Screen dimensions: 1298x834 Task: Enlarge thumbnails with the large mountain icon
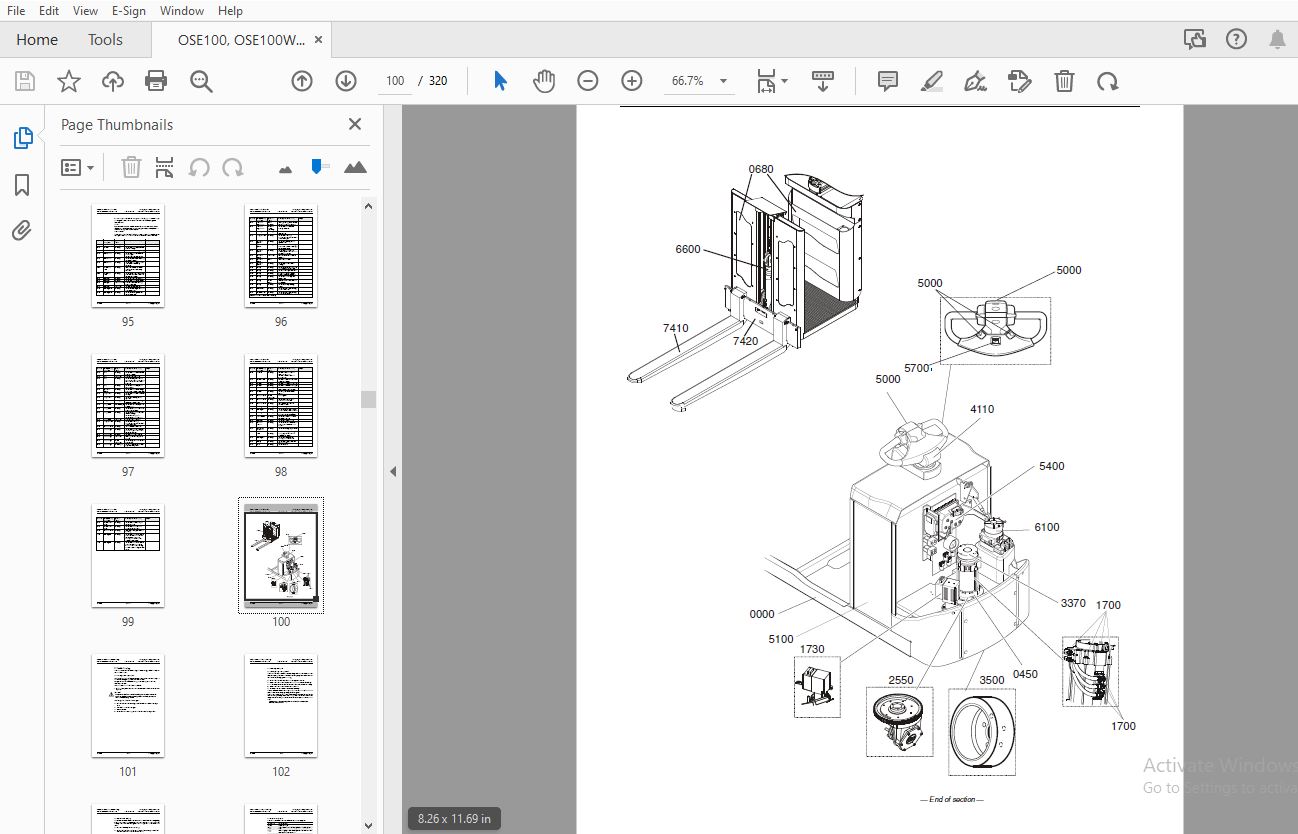(355, 167)
